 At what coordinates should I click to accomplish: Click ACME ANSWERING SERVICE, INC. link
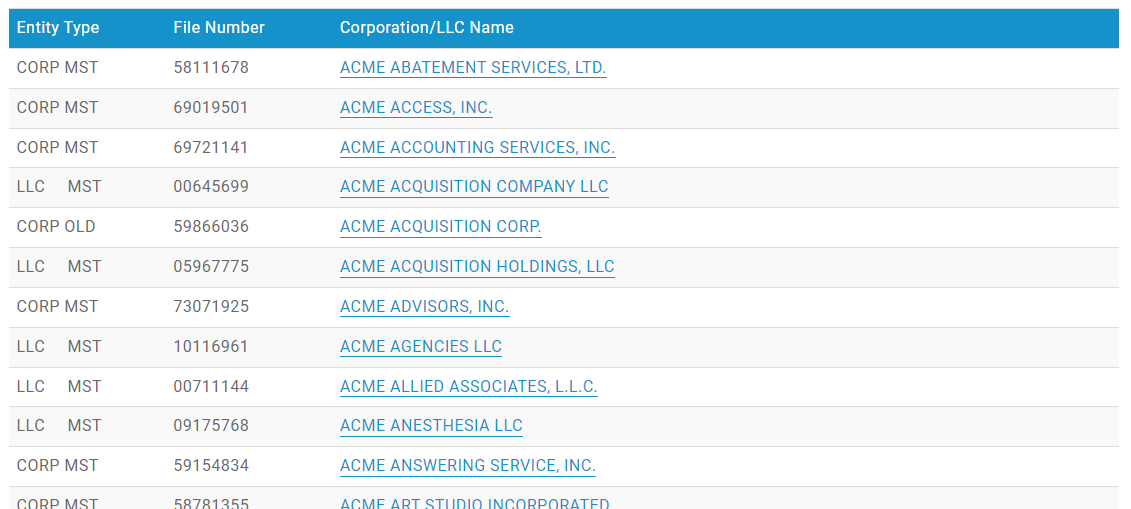coord(467,466)
